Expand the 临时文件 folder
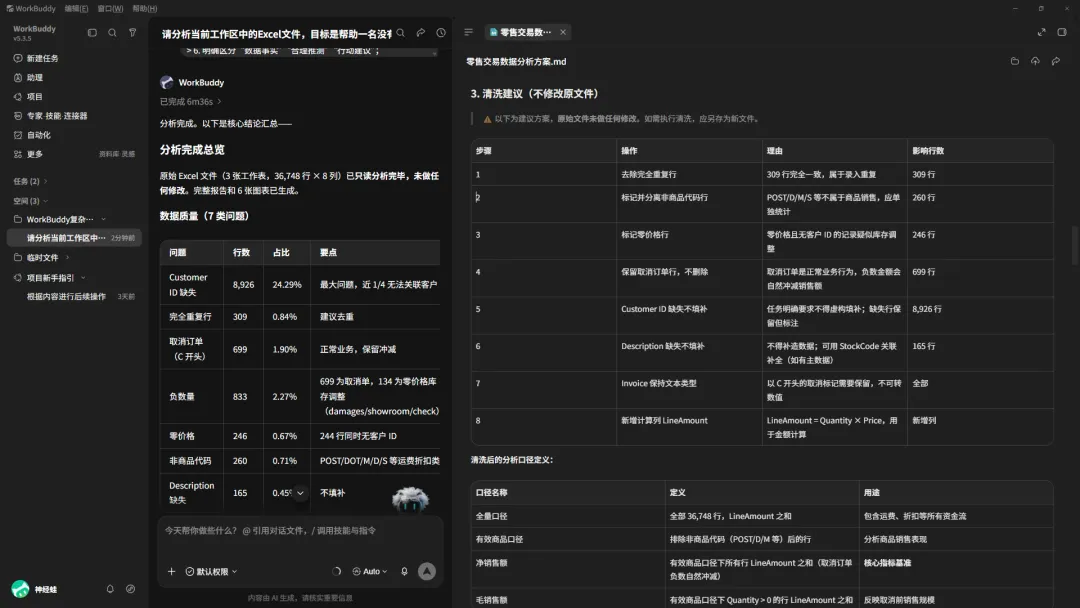The width and height of the screenshot is (1080, 608). point(42,258)
